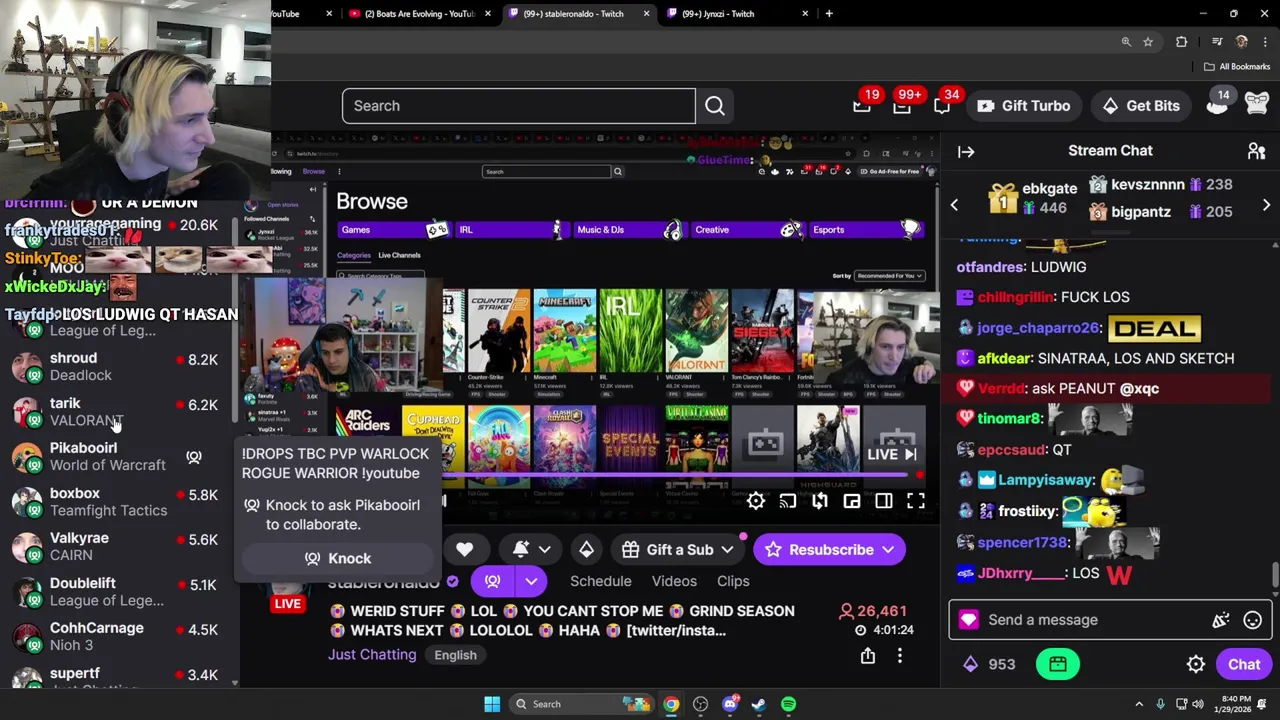The image size is (1280, 720).
Task: Expand chevron beside purple knock button
Action: (531, 581)
